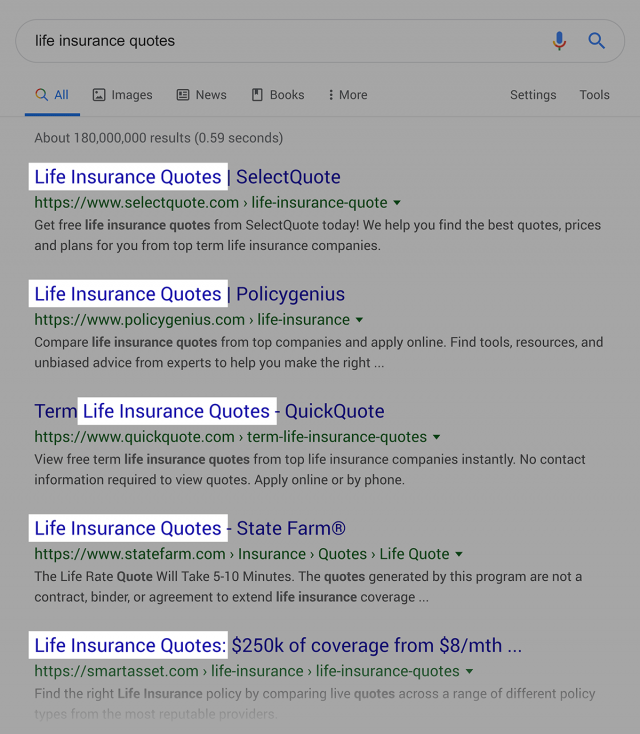Switch to the News tab
This screenshot has width=640, height=734.
[201, 95]
